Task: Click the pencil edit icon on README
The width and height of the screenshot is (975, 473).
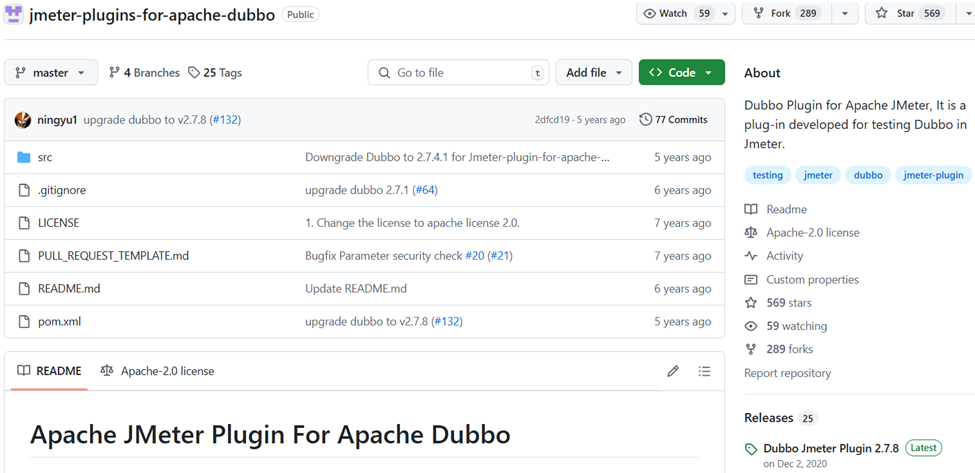Action: (x=673, y=372)
